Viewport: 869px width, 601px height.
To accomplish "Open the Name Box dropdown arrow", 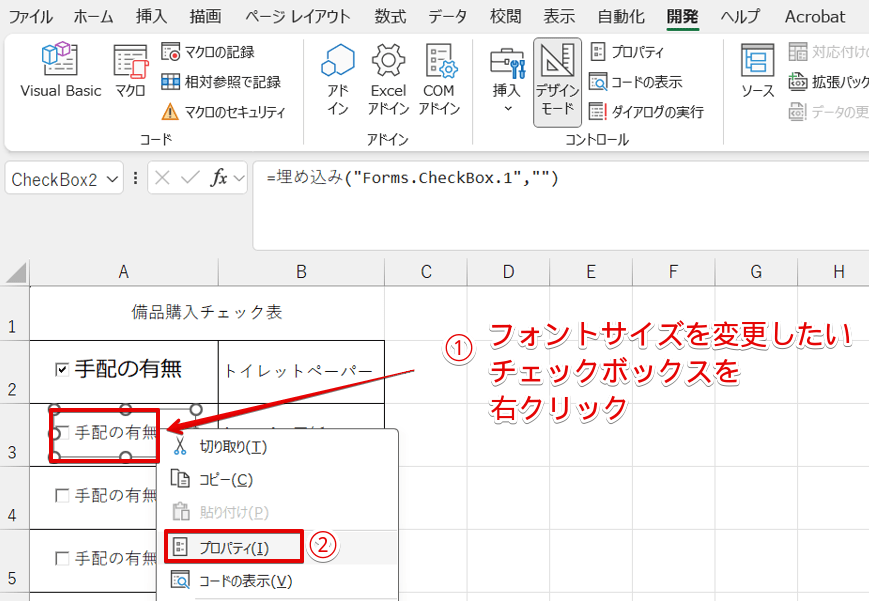I will click(114, 179).
